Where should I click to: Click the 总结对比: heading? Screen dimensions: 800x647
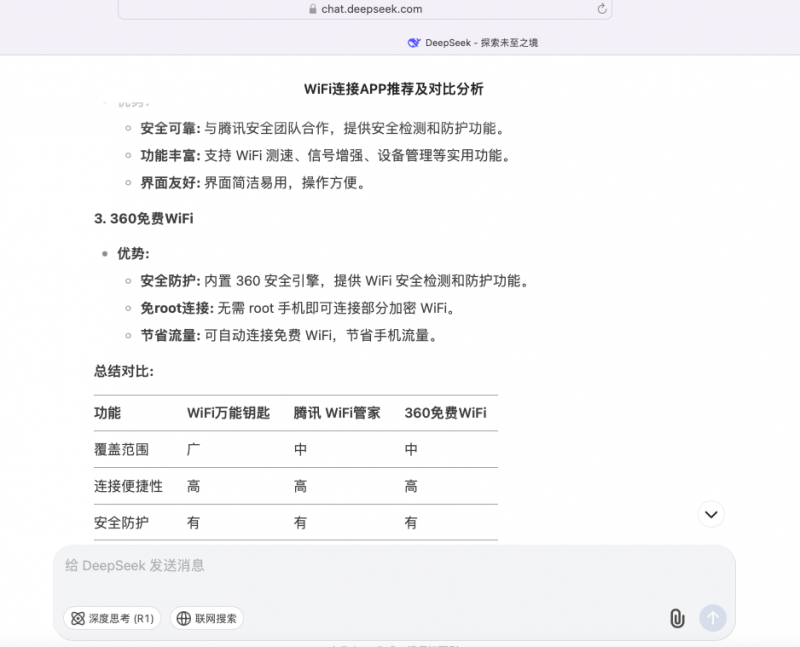[x=124, y=371]
